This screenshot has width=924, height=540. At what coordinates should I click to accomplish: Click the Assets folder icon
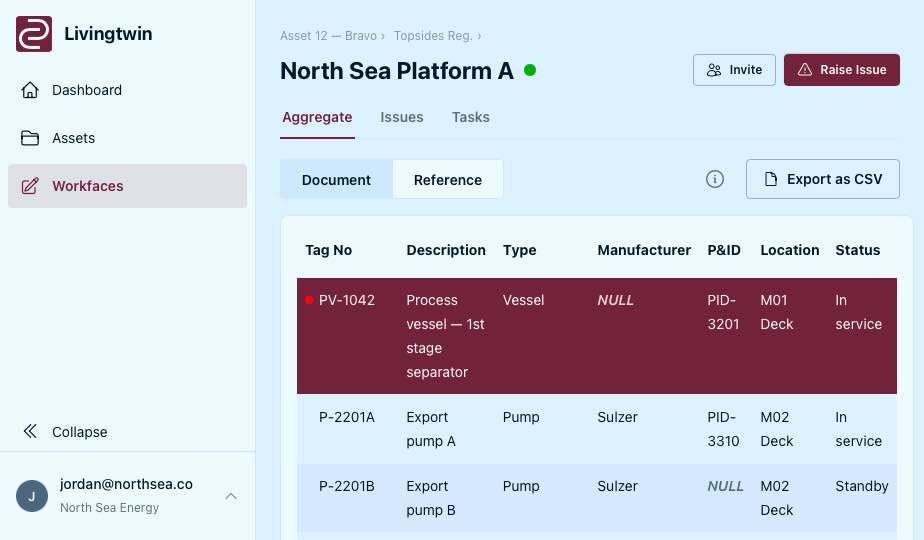(30, 138)
